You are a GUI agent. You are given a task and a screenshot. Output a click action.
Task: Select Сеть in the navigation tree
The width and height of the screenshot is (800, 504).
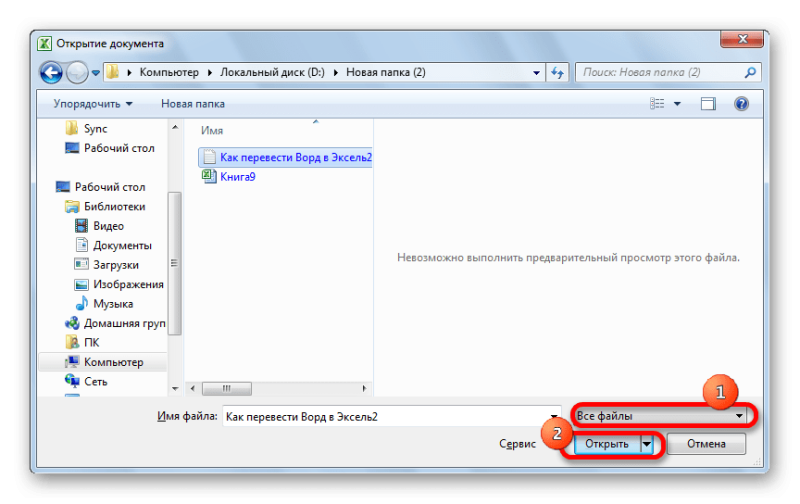[x=86, y=382]
